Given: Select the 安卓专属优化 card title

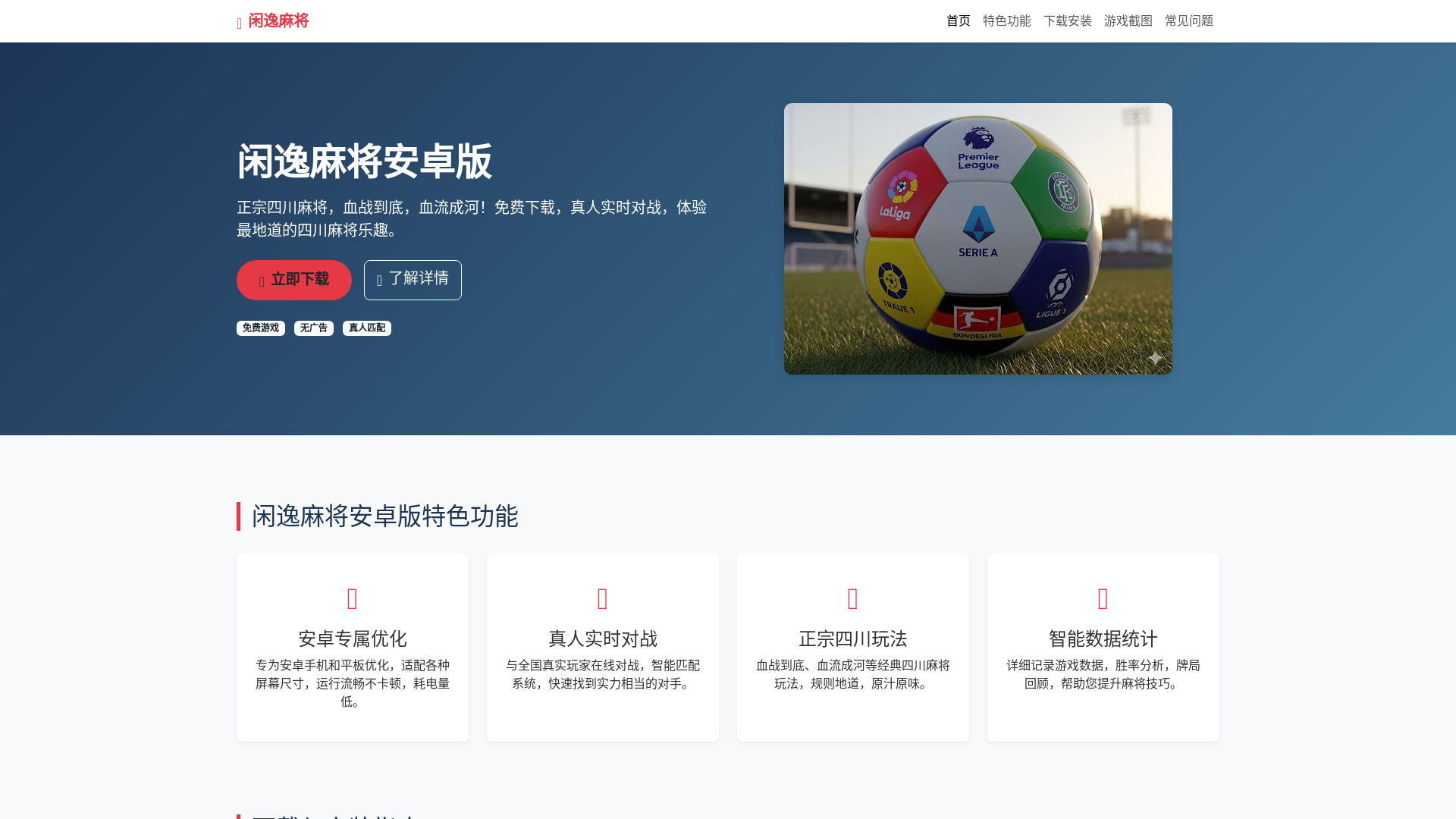Looking at the screenshot, I should click(x=353, y=639).
